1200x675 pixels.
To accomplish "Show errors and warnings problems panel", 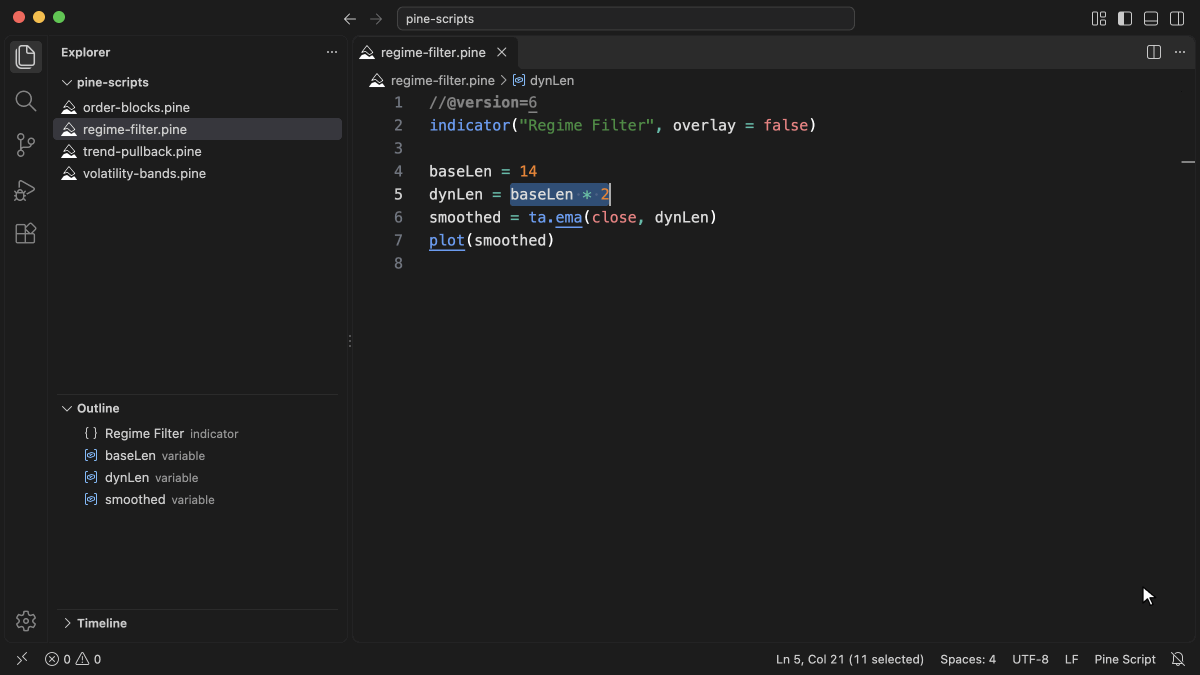I will click(x=73, y=659).
